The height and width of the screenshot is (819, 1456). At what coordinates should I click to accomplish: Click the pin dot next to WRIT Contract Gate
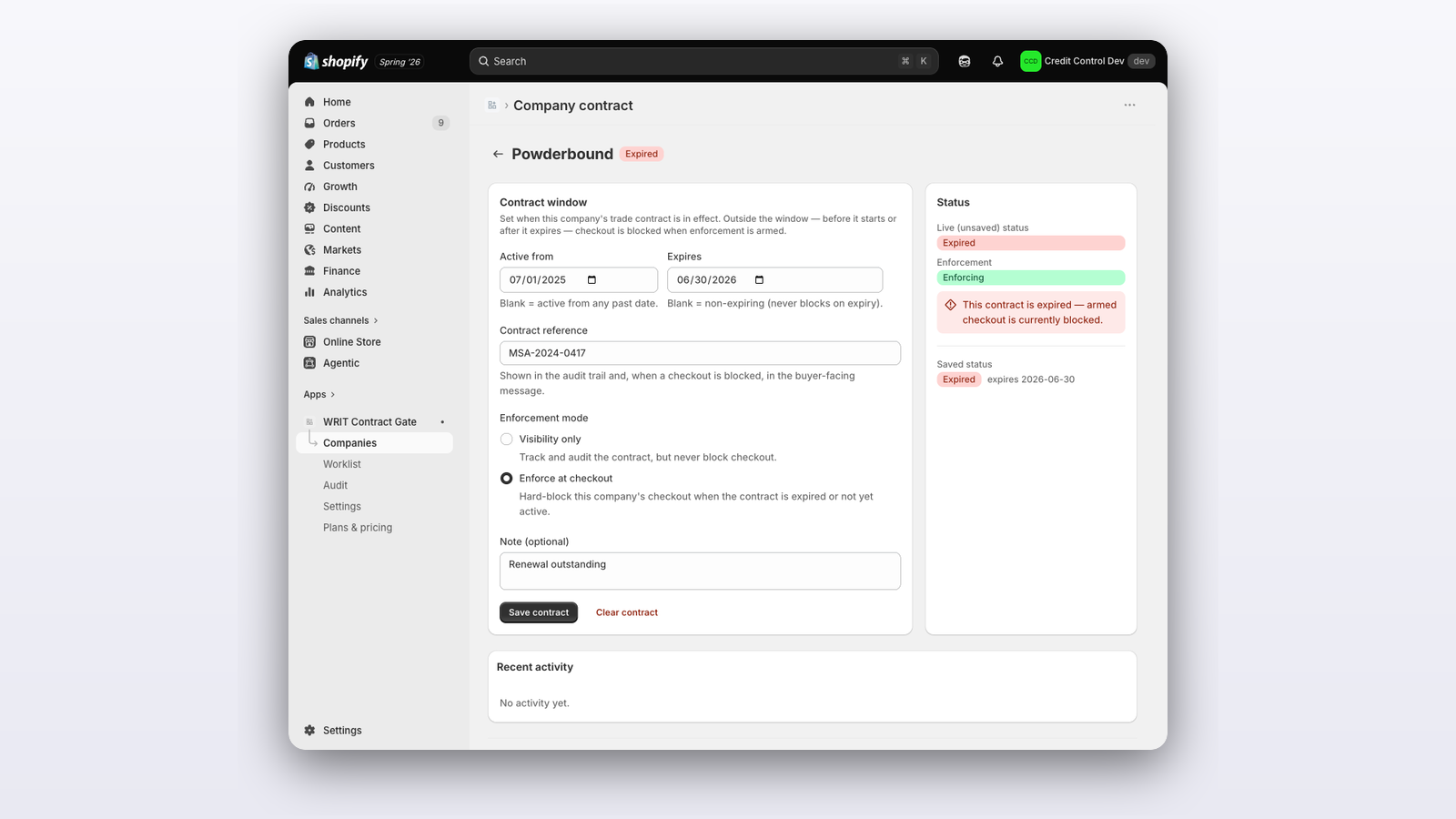442,422
